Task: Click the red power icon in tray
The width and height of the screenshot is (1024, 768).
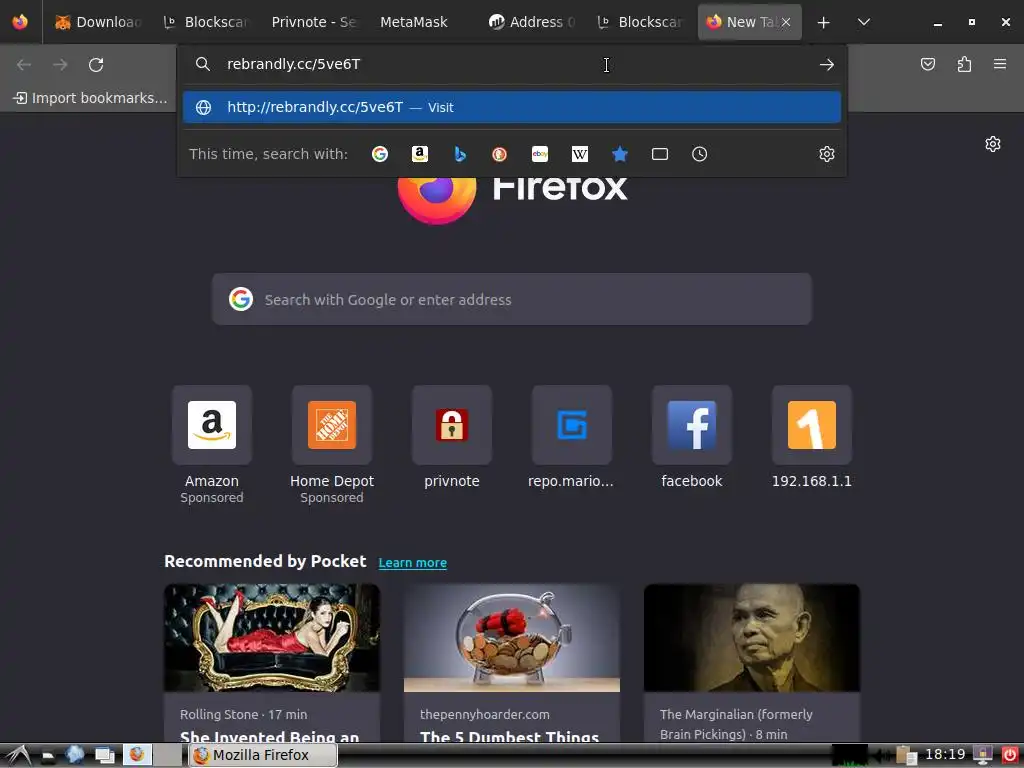Action: [1009, 755]
